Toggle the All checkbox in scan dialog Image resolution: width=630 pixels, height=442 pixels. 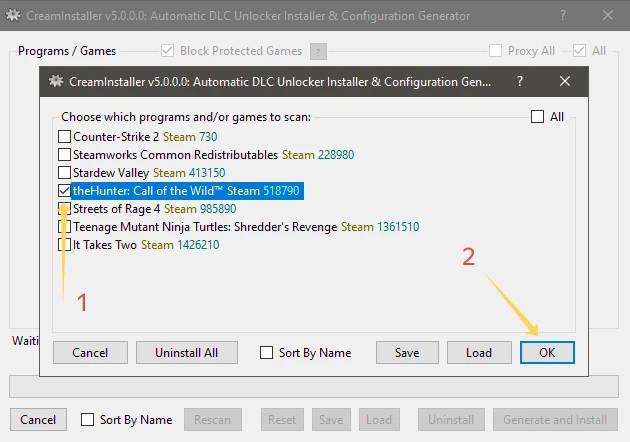[x=537, y=117]
